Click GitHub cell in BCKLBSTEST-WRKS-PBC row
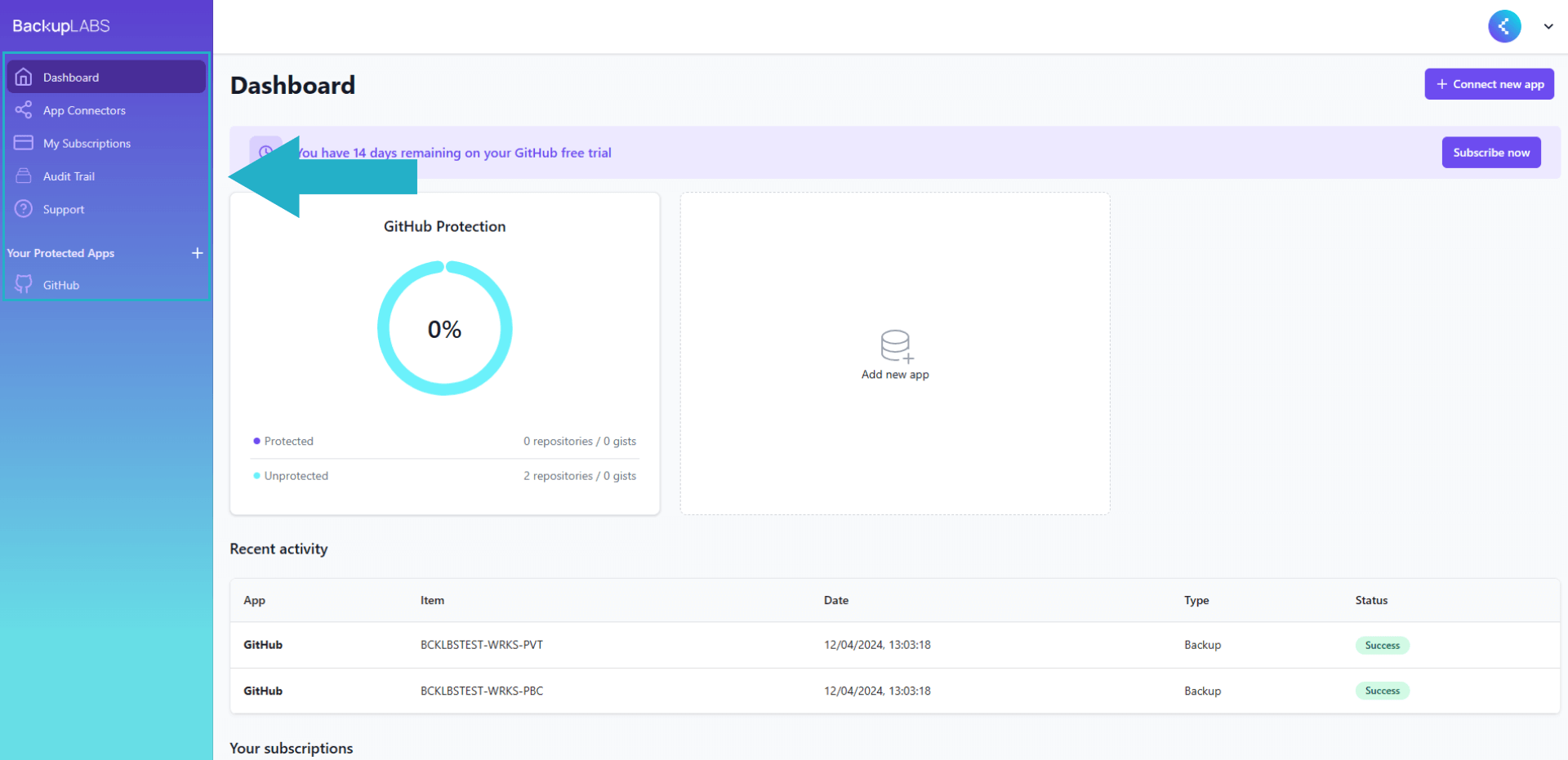This screenshot has height=760, width=1568. [x=263, y=691]
